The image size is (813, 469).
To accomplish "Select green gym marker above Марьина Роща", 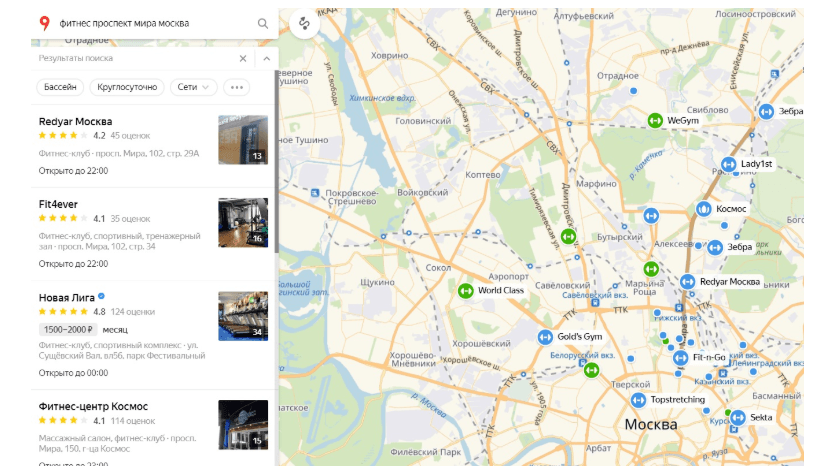I will (x=651, y=269).
